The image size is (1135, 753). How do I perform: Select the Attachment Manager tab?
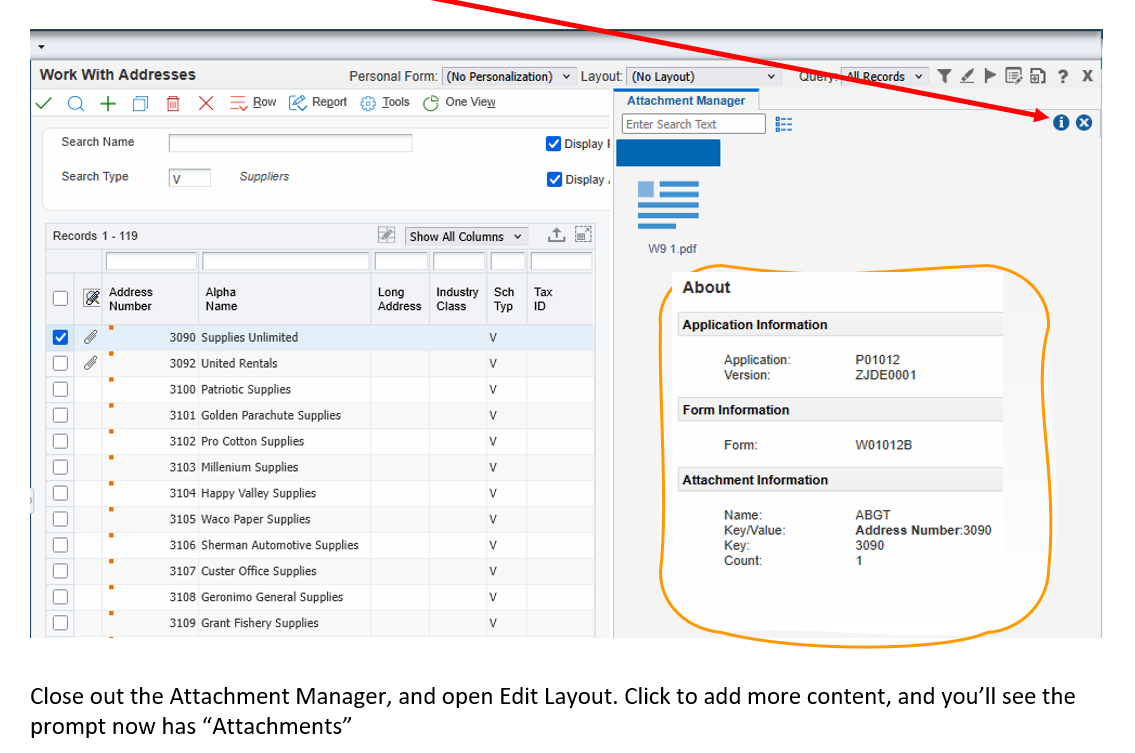686,101
